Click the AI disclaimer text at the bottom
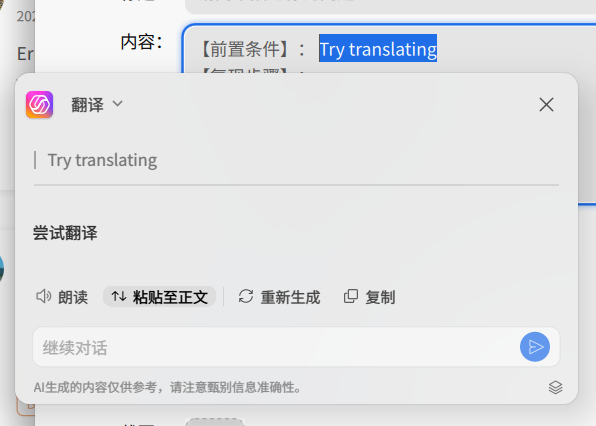The height and width of the screenshot is (426, 596). click(x=167, y=388)
